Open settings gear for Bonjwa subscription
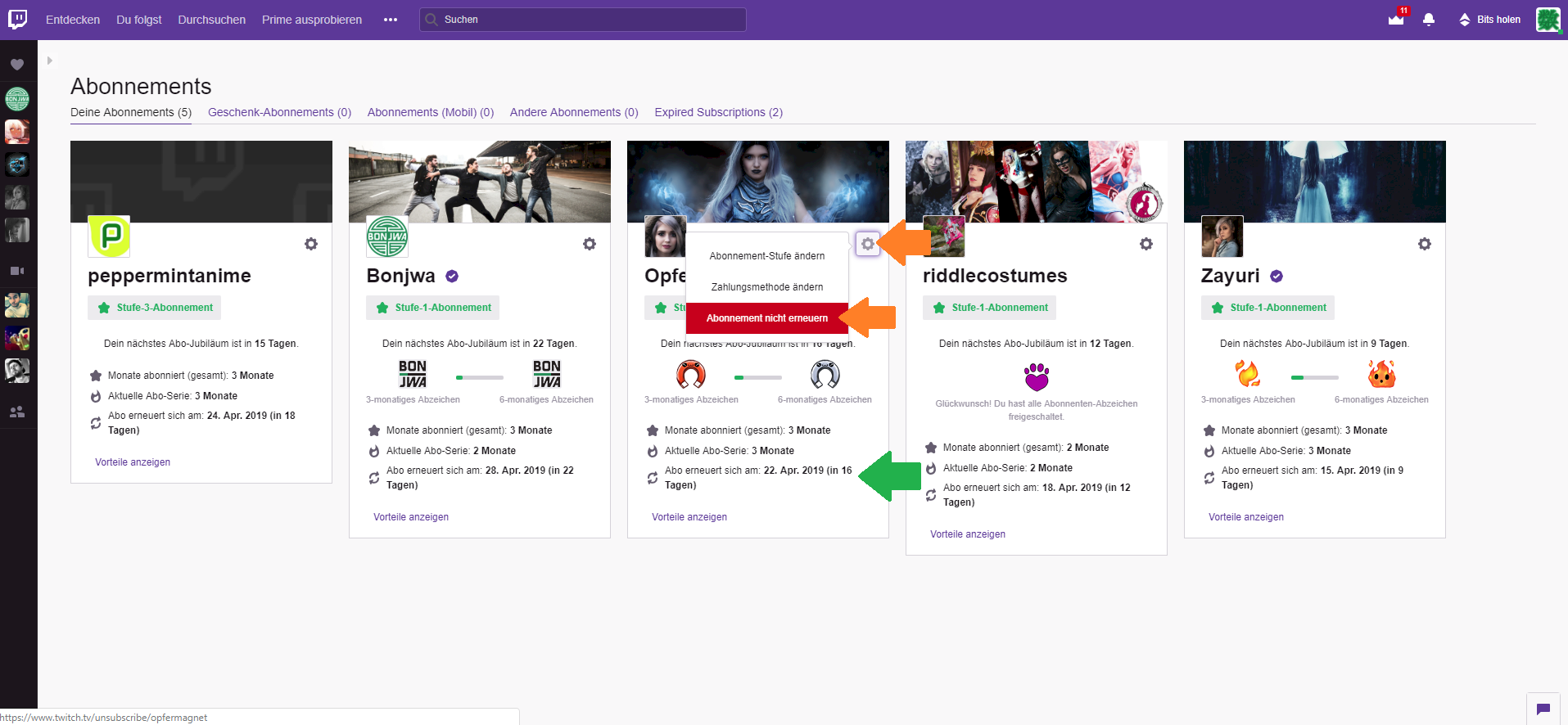This screenshot has width=1568, height=725. [x=590, y=244]
